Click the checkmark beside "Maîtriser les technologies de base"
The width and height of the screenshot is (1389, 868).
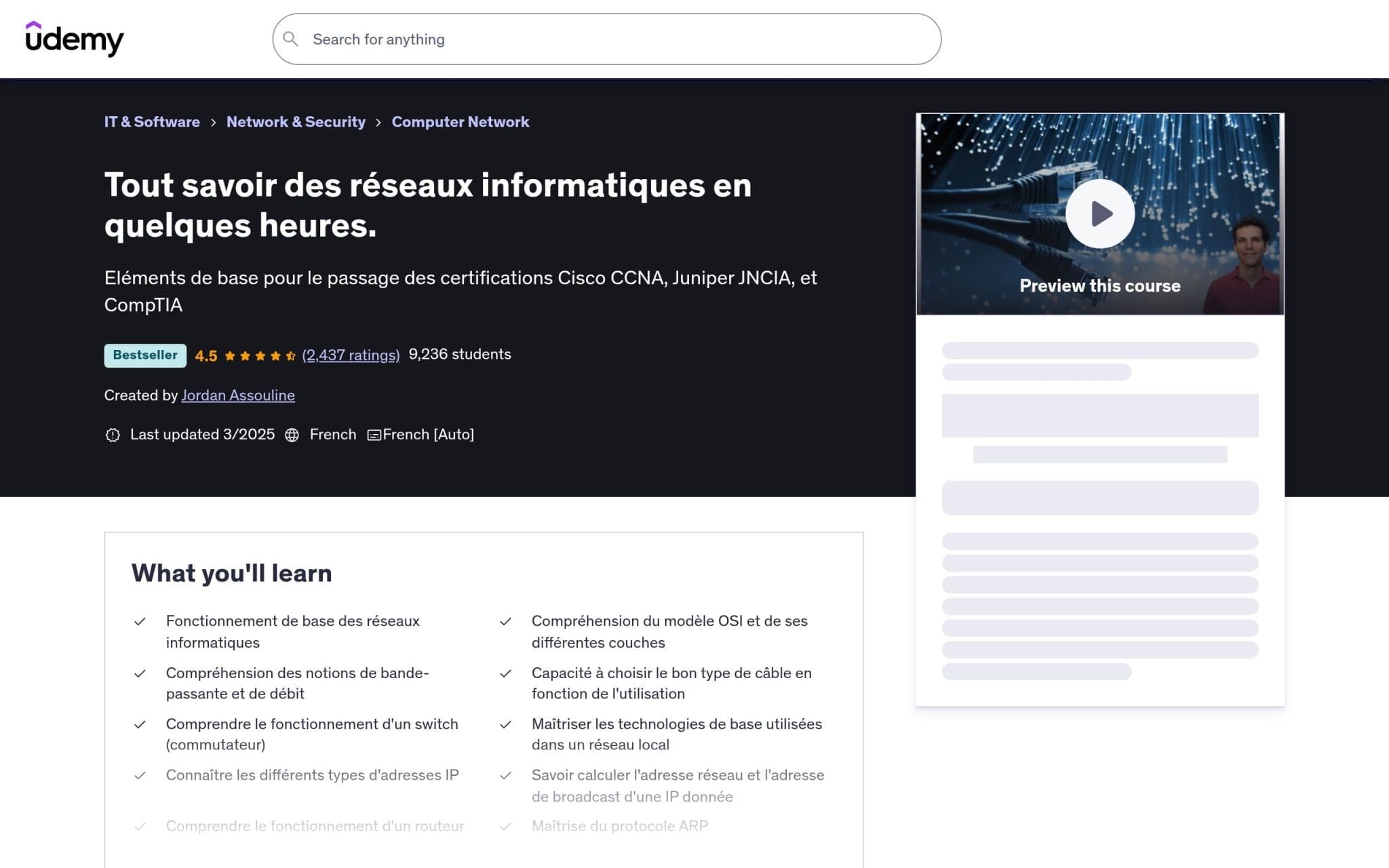point(505,724)
